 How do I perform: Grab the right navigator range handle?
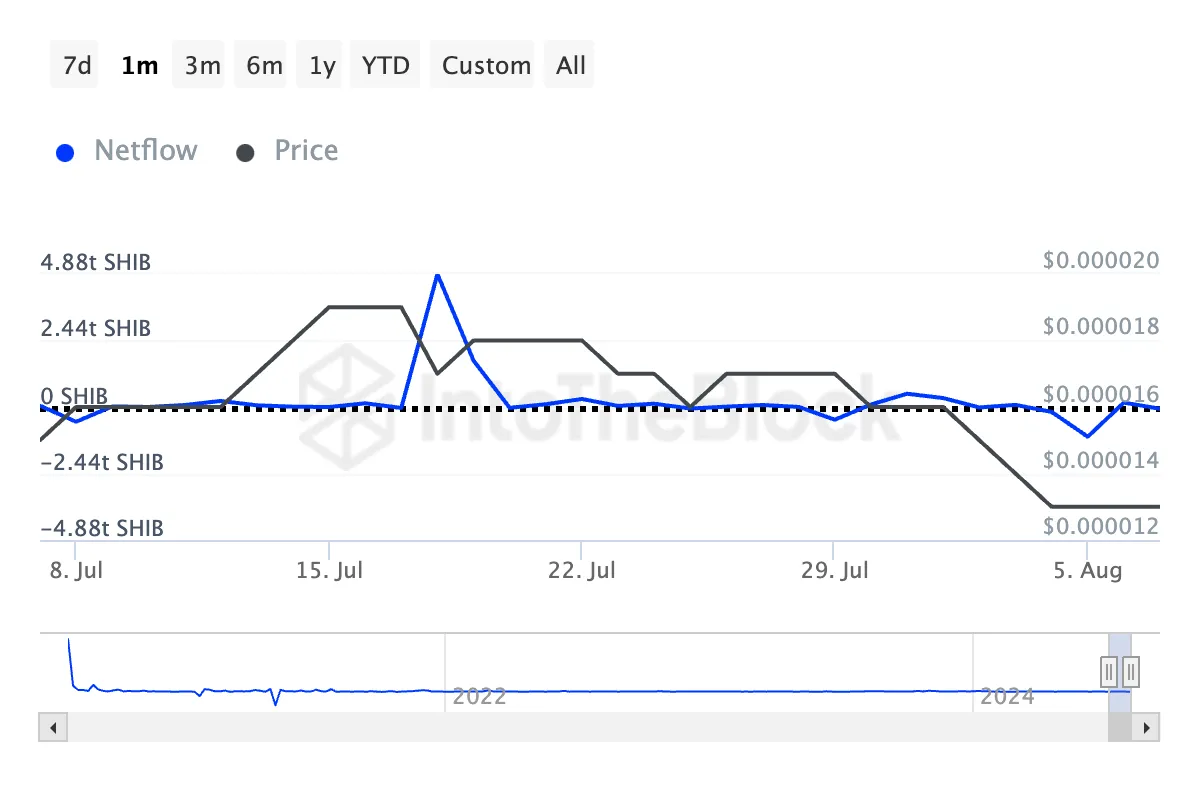tap(1131, 670)
